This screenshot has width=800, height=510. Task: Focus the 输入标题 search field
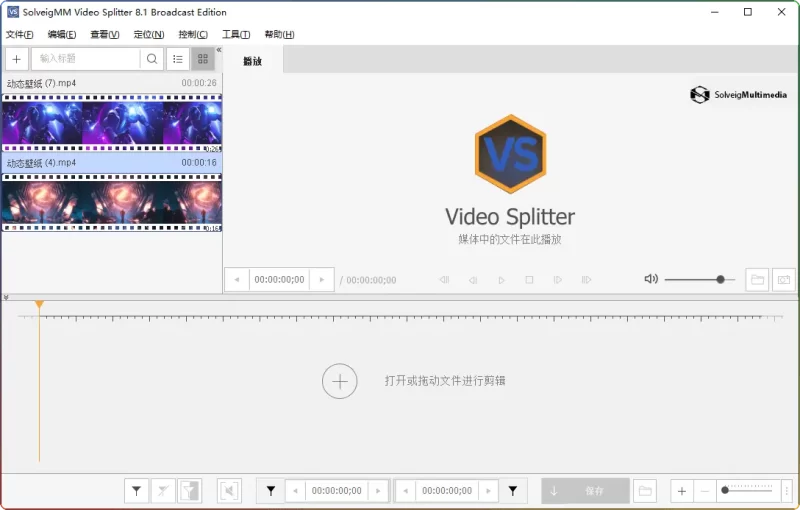coord(85,59)
